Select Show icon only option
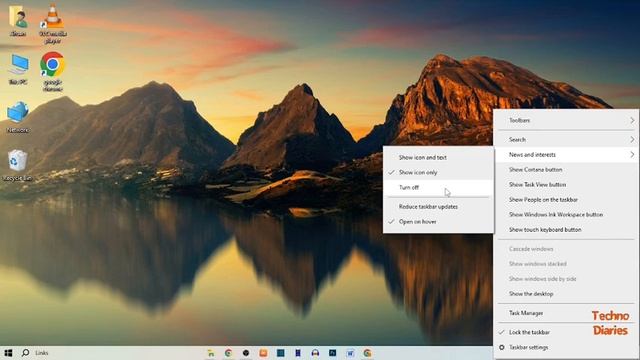Viewport: 640px width, 360px height. pos(438,172)
